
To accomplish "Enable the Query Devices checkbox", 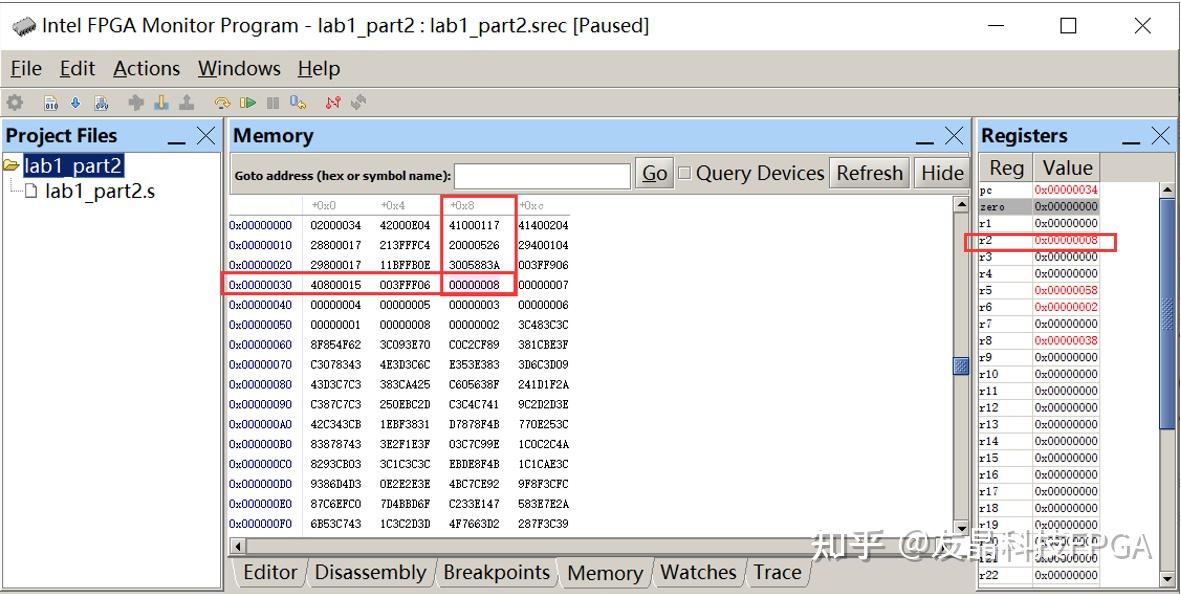I will click(x=686, y=172).
